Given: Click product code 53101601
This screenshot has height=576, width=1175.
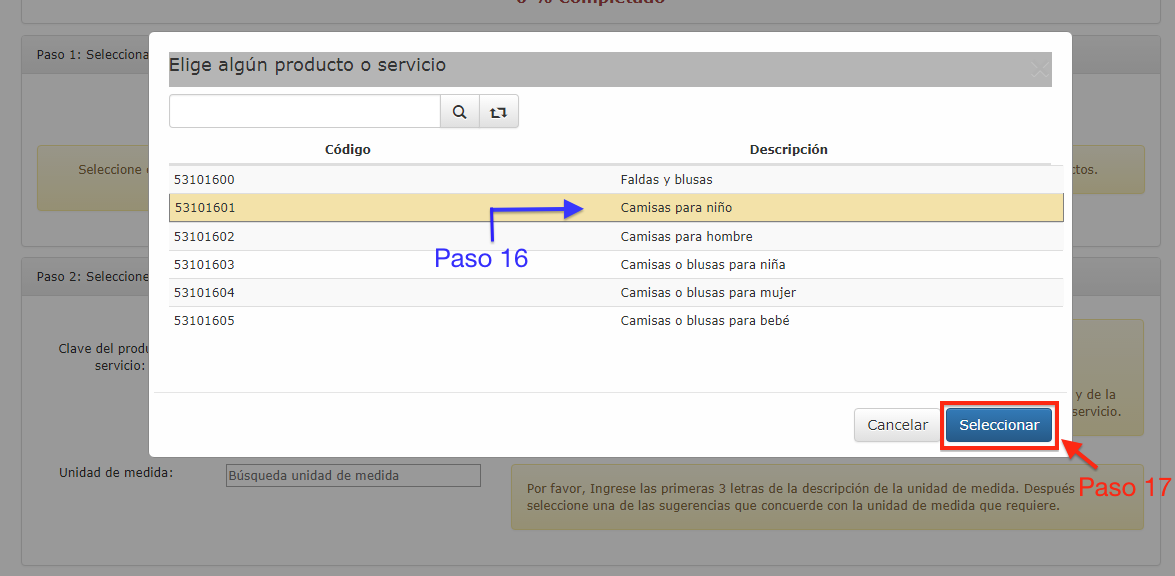Looking at the screenshot, I should [x=204, y=208].
